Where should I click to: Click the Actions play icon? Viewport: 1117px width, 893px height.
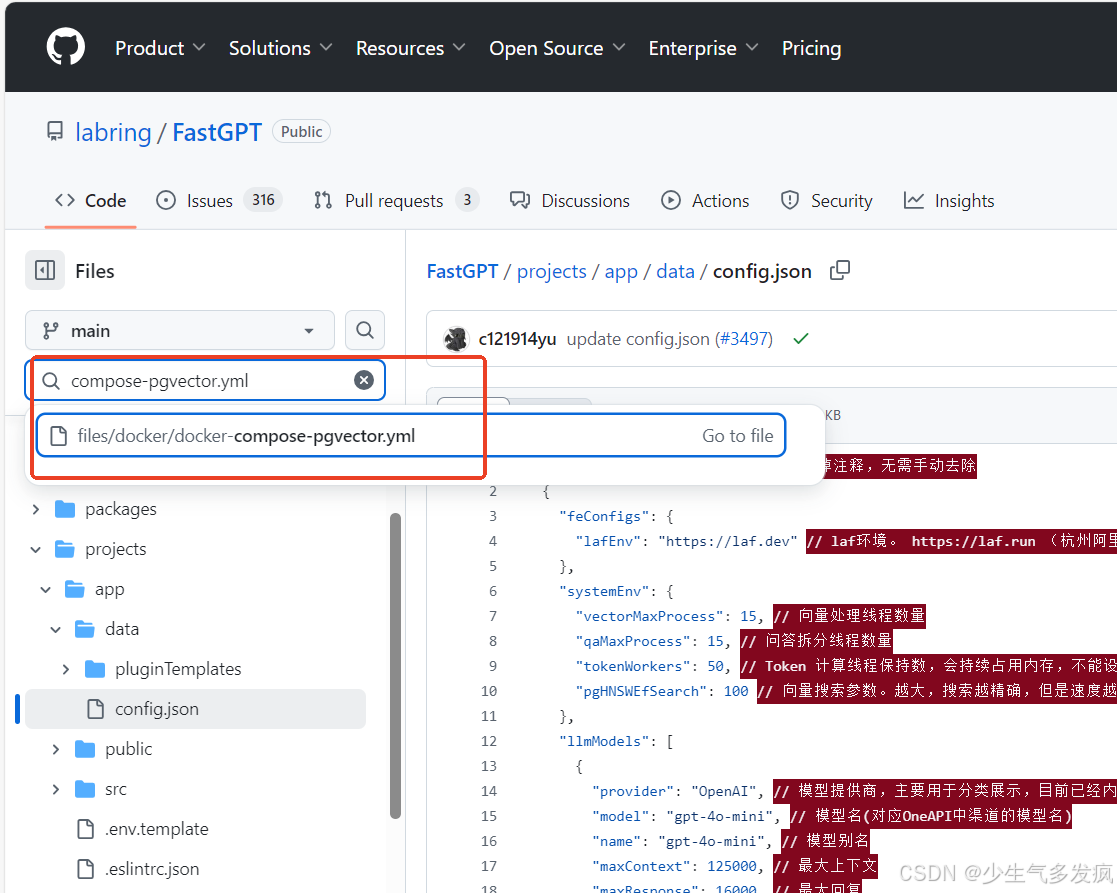(x=670, y=201)
